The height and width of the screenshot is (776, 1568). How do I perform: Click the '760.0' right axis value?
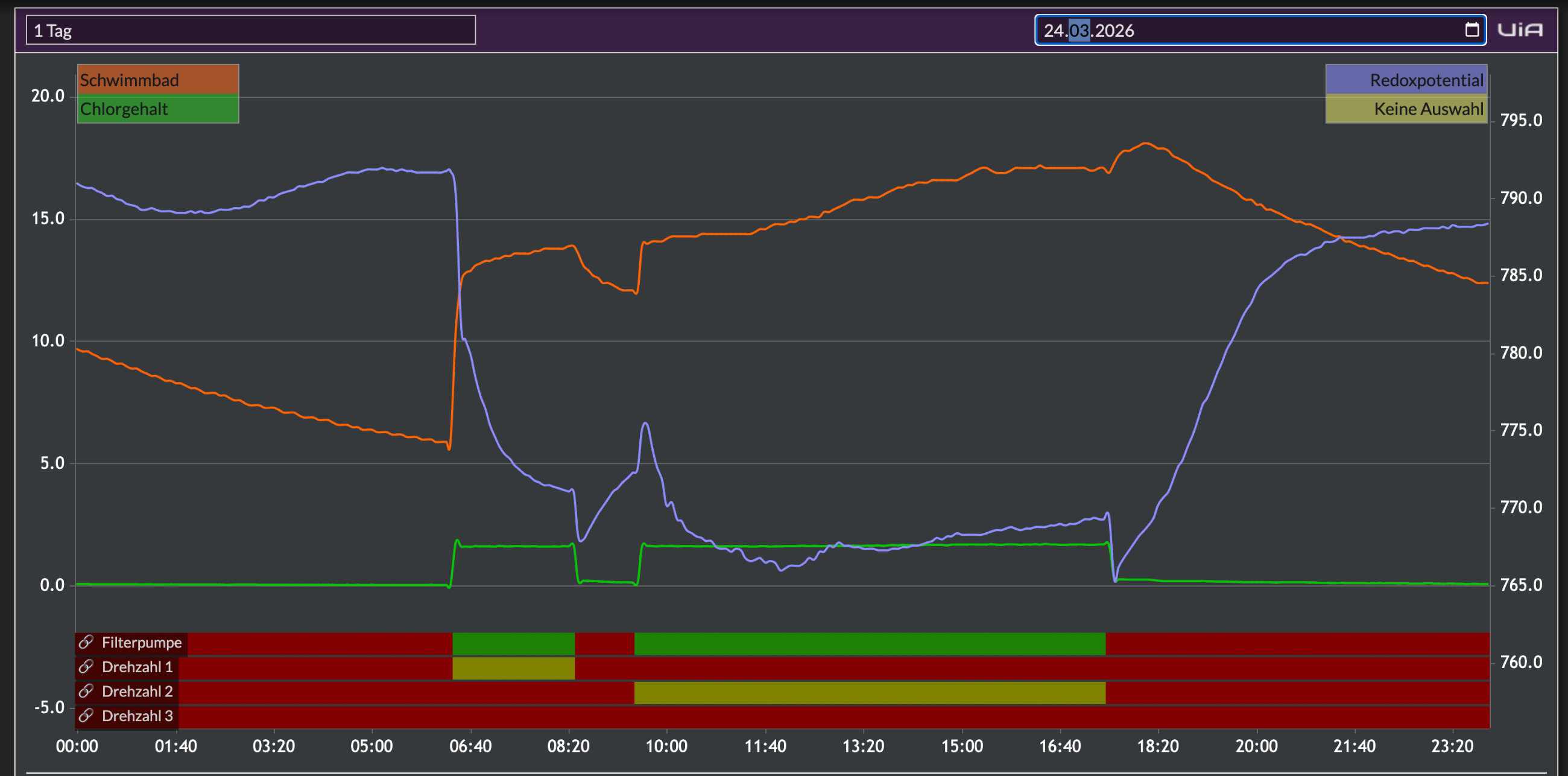tap(1521, 662)
